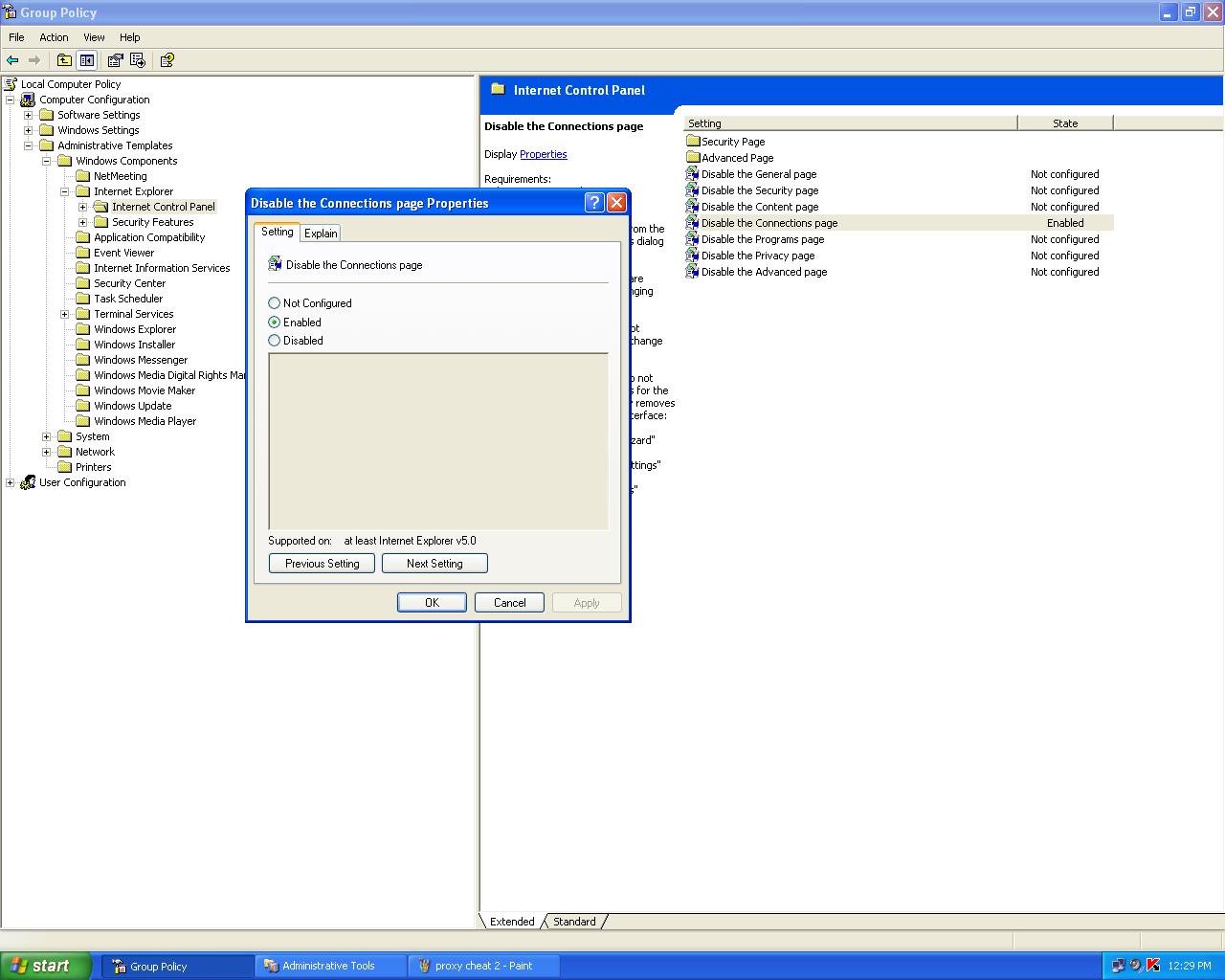Click the Disable the Advanced page policy icon
This screenshot has width=1225, height=980.
tap(693, 272)
